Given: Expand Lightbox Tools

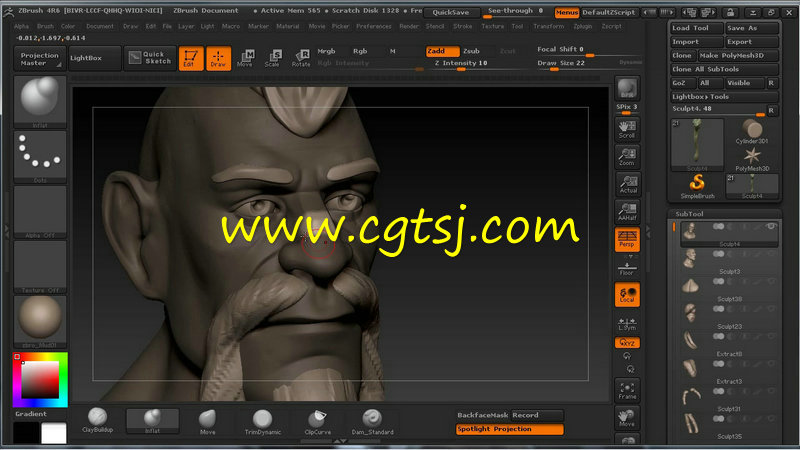Looking at the screenshot, I should pos(724,96).
